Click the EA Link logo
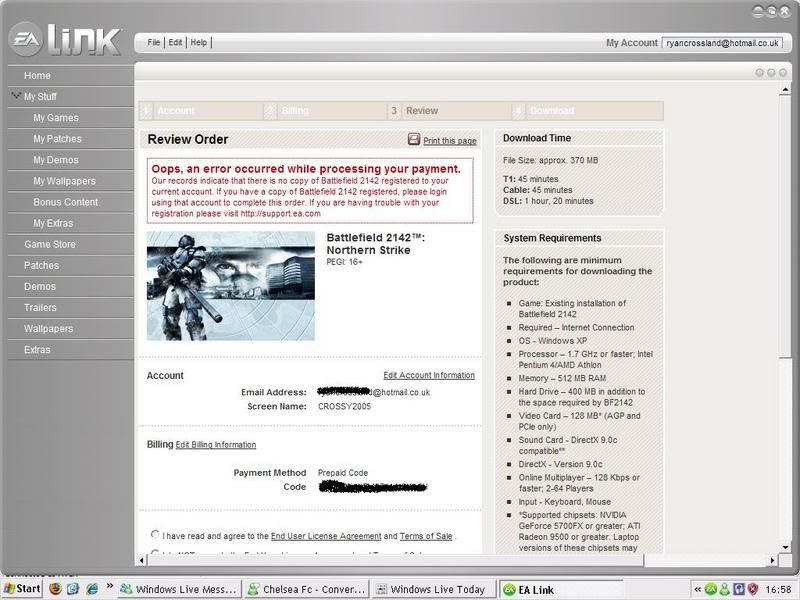Screen dimensions: 800x600 click(65, 40)
